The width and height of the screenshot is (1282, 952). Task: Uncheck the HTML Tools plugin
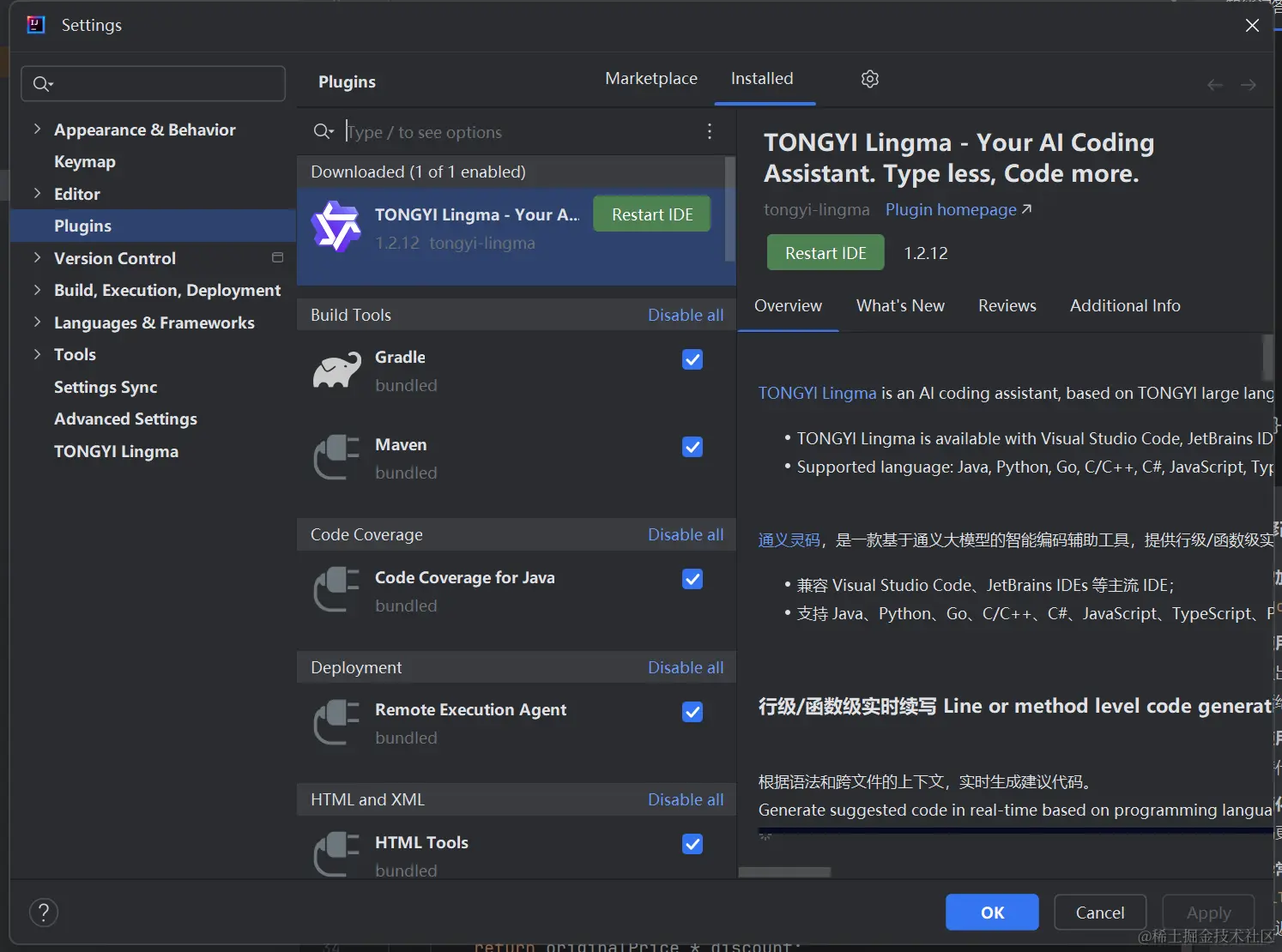(692, 844)
